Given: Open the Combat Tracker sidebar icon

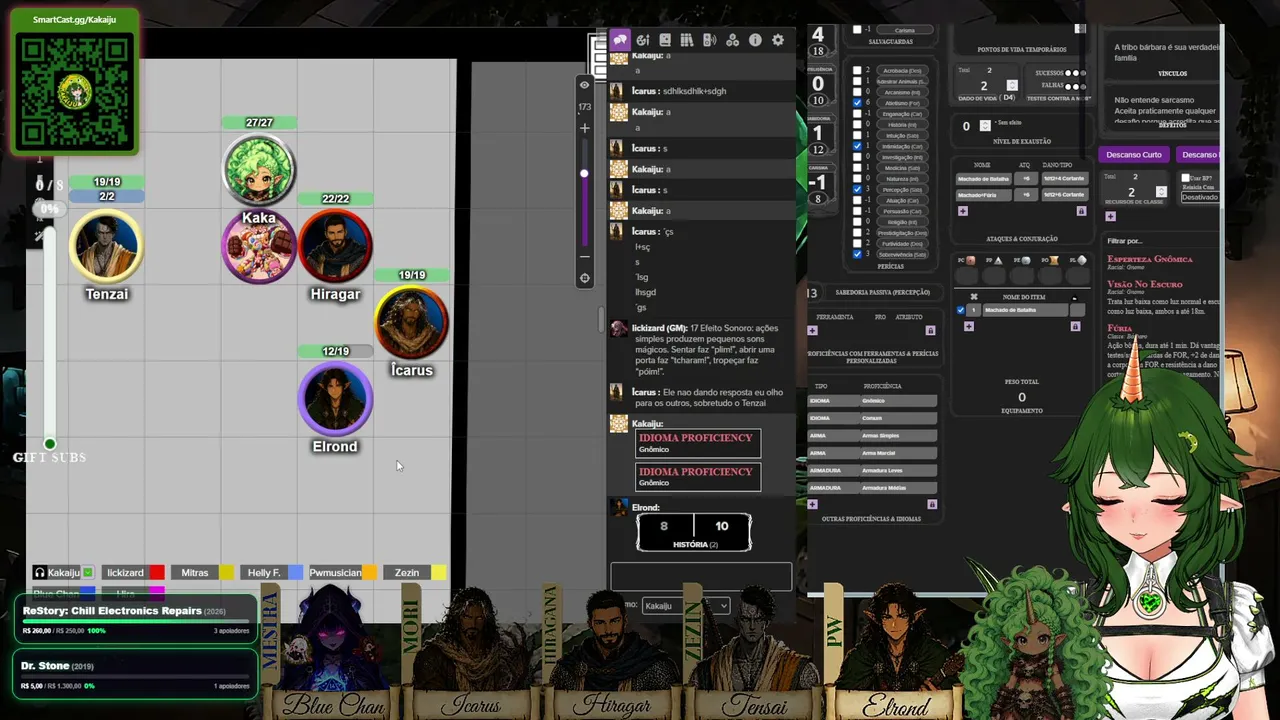Looking at the screenshot, I should [643, 40].
